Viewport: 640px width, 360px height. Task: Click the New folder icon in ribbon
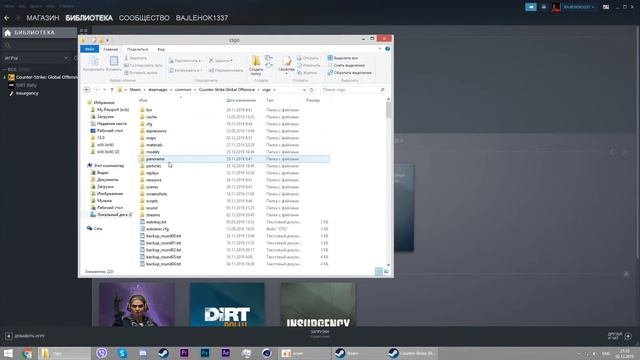(x=256, y=61)
